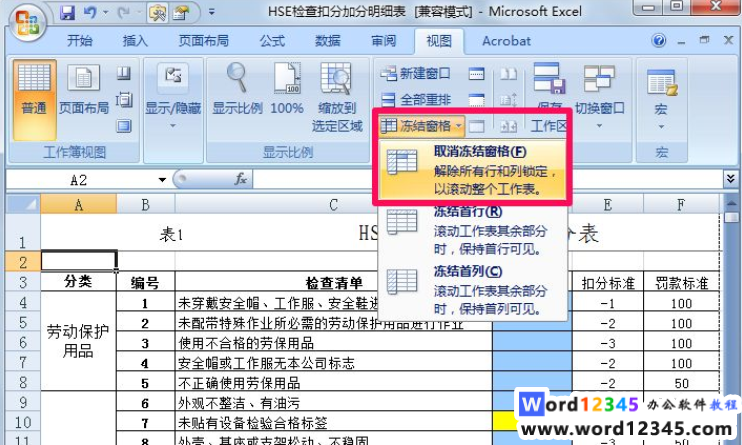Click the Name Box showing A2

[80, 180]
